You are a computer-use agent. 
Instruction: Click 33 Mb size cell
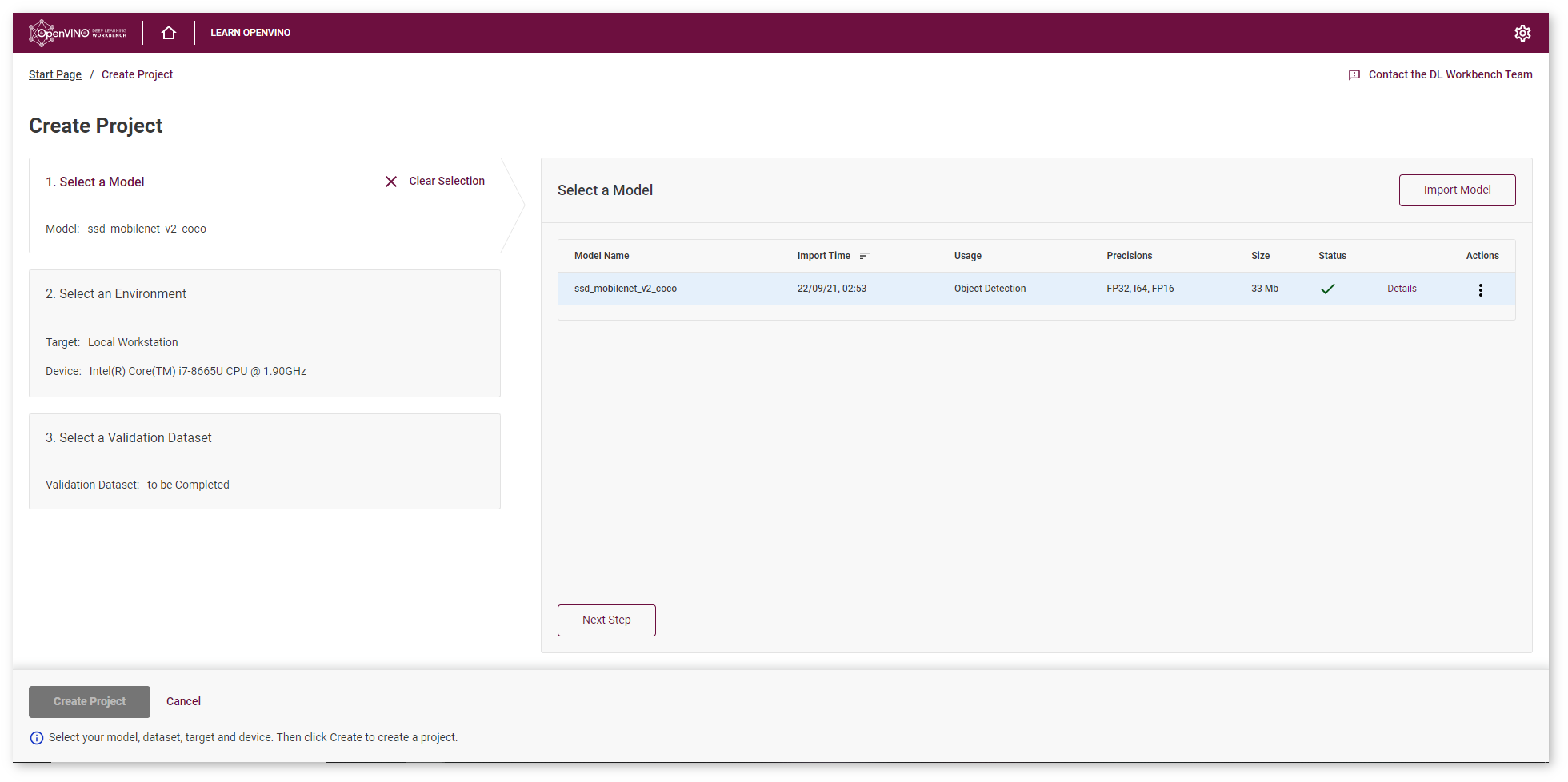(x=1264, y=289)
